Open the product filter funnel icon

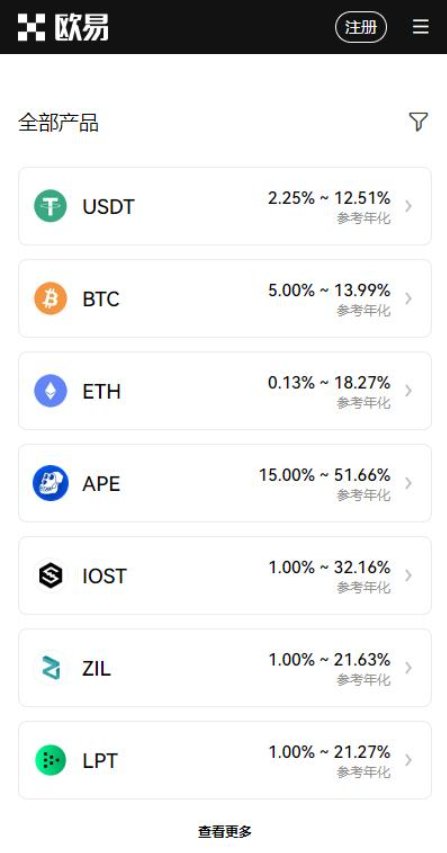click(418, 121)
